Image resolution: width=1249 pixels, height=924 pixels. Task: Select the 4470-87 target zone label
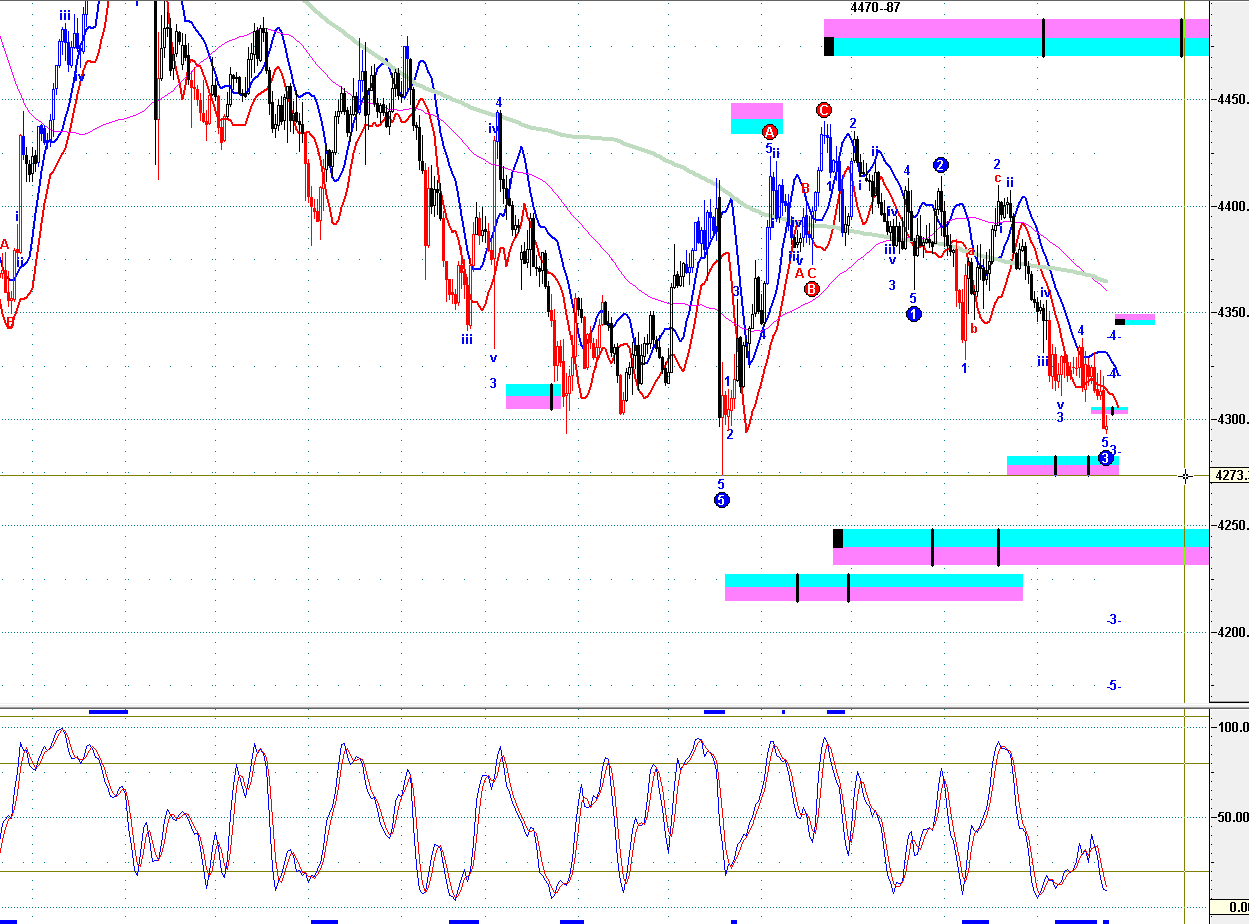click(875, 8)
